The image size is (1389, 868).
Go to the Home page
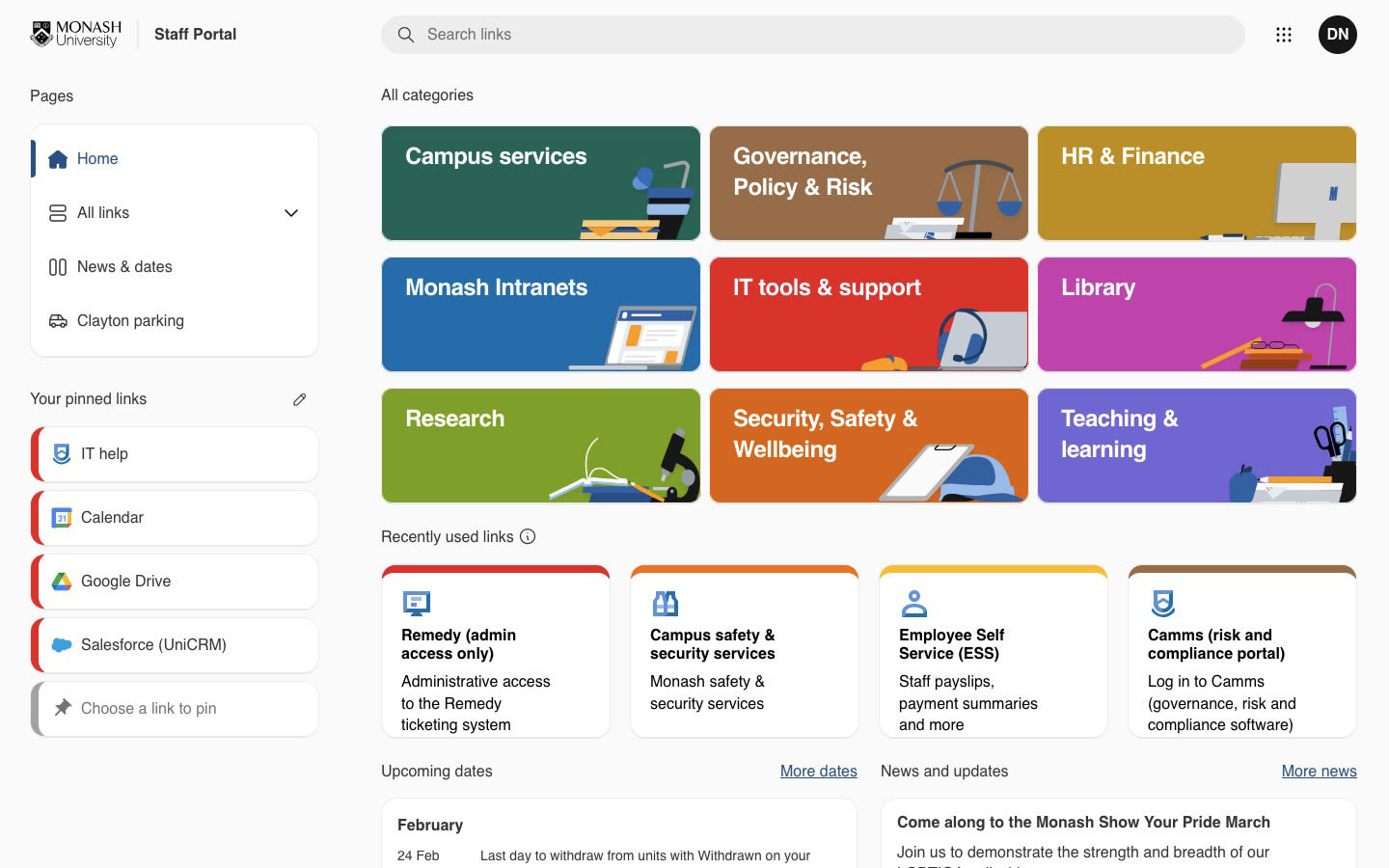[x=175, y=159]
